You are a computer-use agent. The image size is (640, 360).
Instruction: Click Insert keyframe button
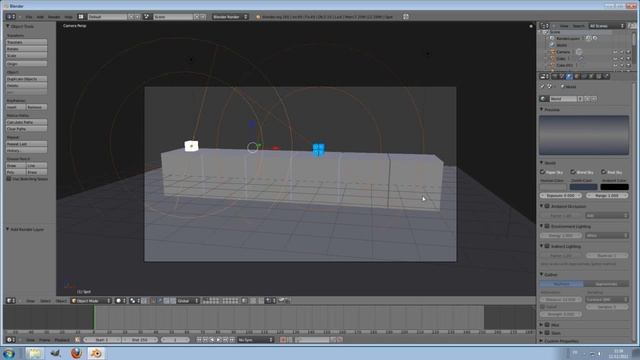[x=16, y=107]
